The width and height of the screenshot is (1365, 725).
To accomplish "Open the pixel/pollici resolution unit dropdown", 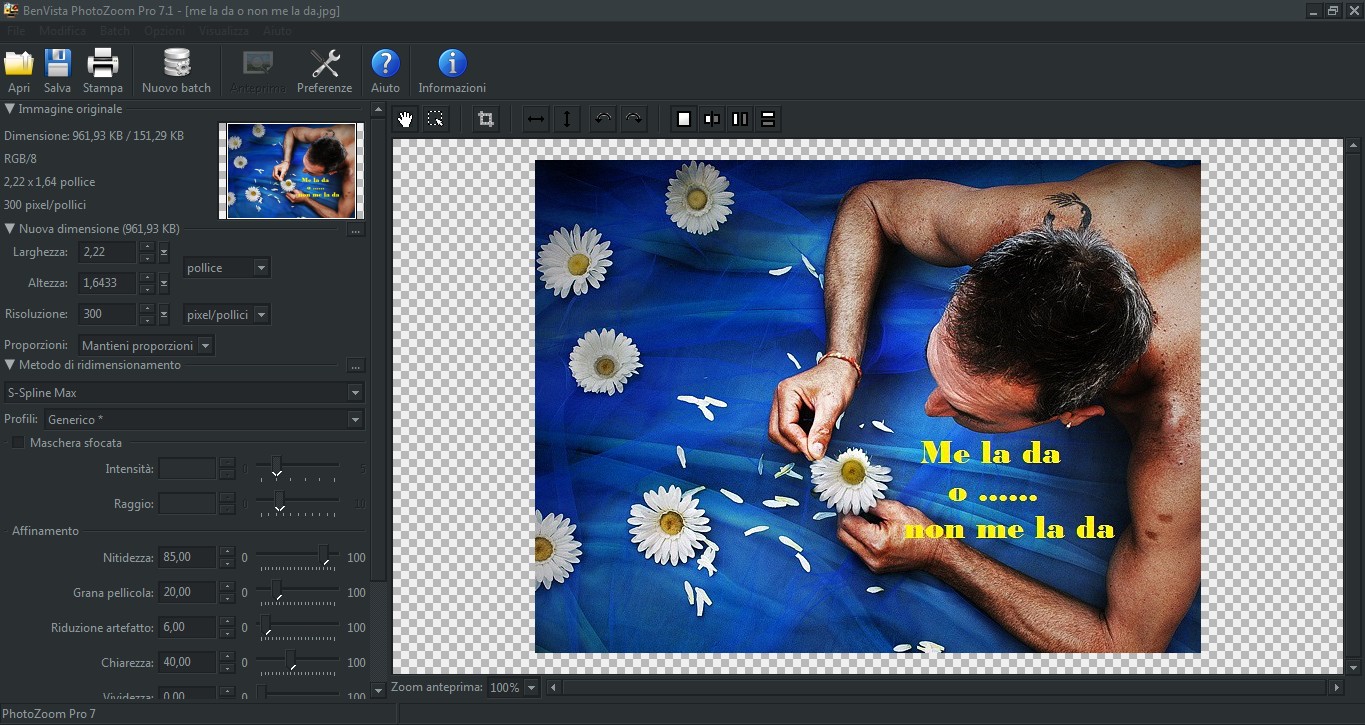I will (x=227, y=314).
